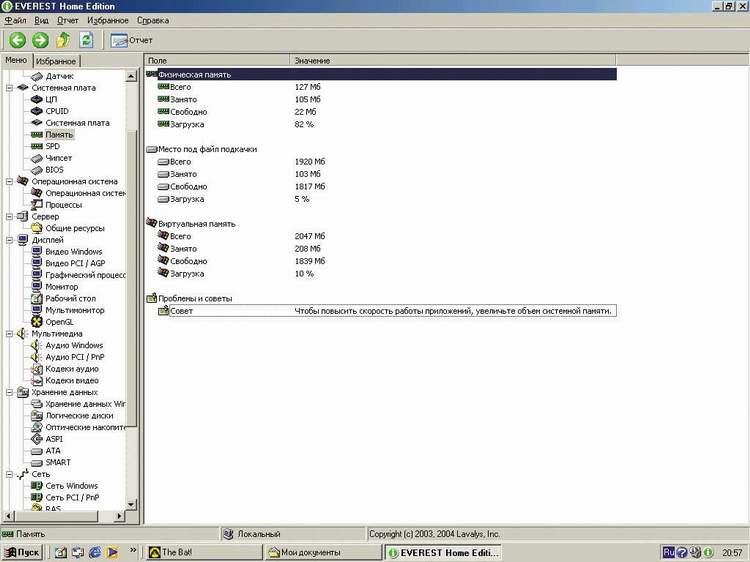Click the Refresh toolbar icon
The width and height of the screenshot is (750, 562).
coord(86,40)
